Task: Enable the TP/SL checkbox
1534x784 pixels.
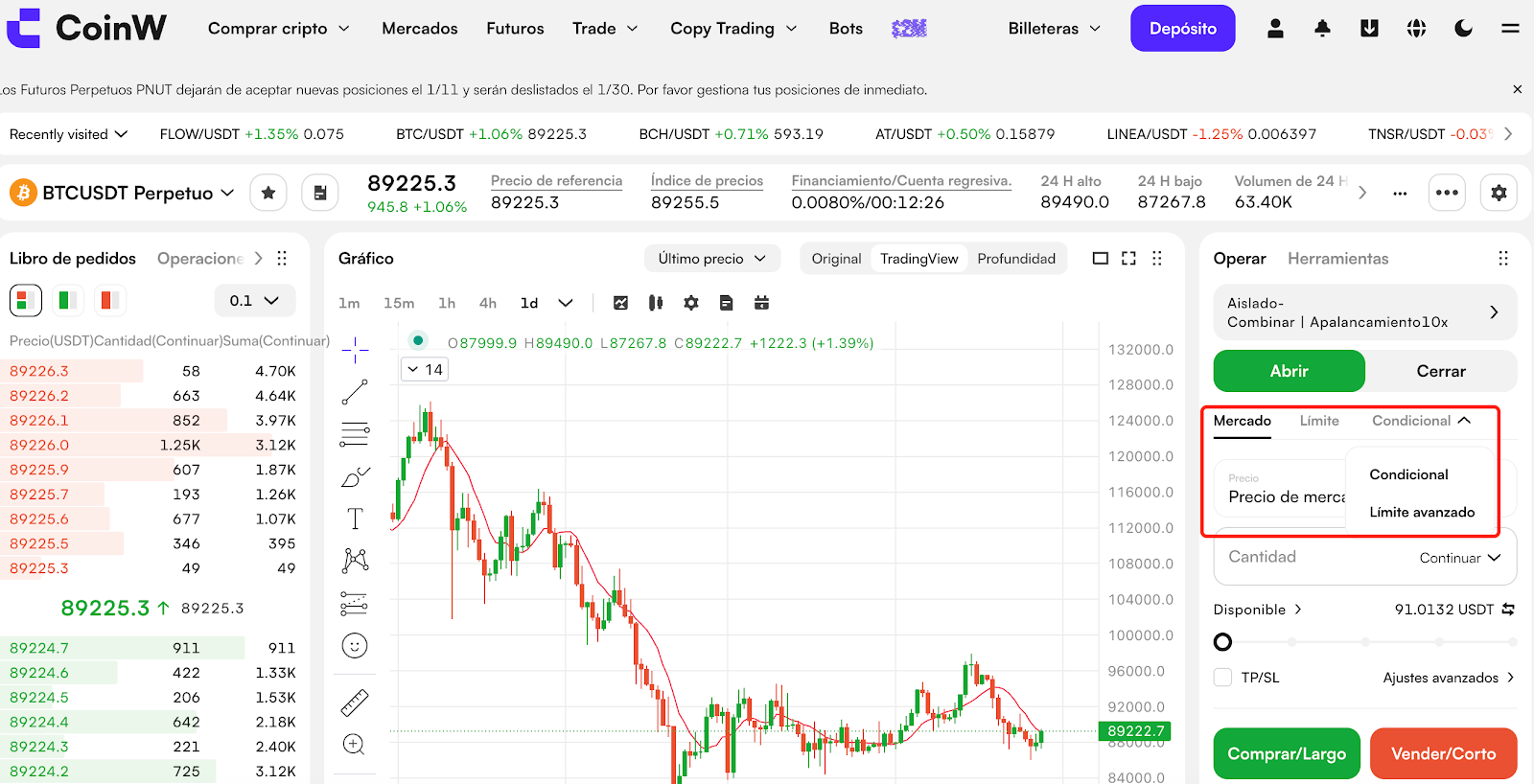Action: (1223, 678)
